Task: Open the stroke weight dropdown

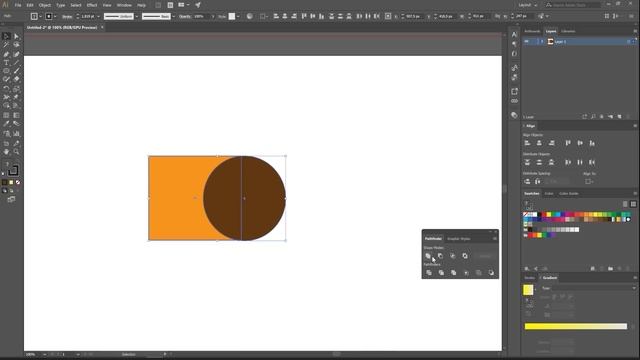Action: coord(98,16)
